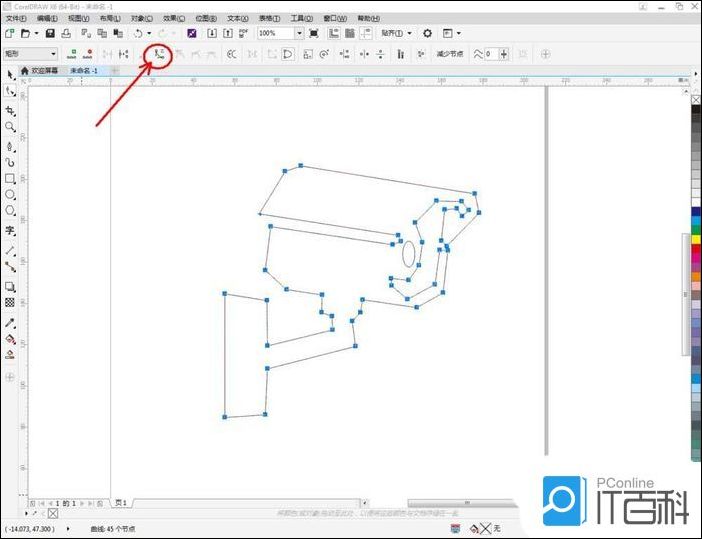702x539 pixels.
Task: Open the 文件 menu
Action: click(16, 18)
